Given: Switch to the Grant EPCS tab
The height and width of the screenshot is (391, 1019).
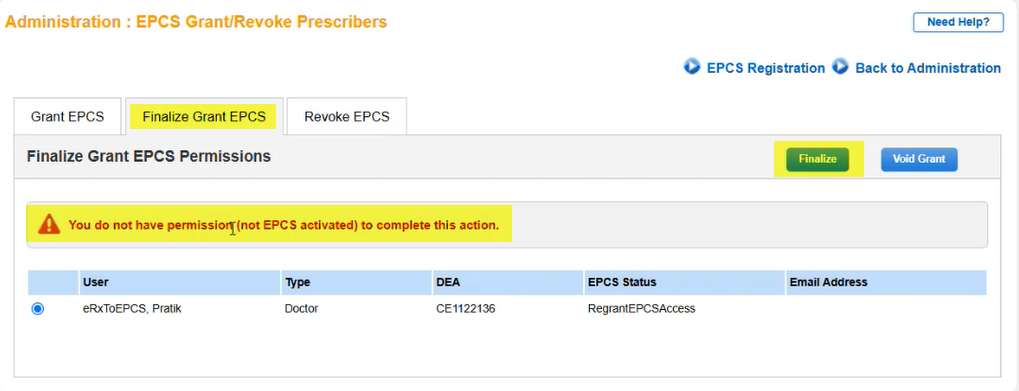Looking at the screenshot, I should pos(68,117).
